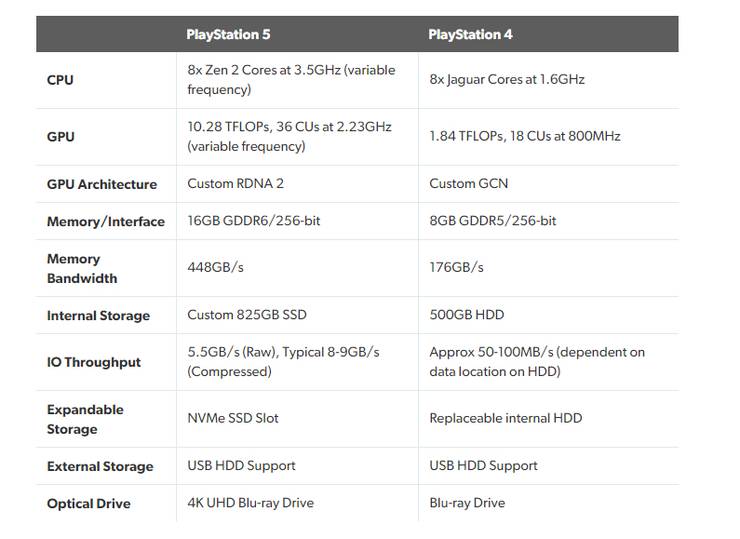Click the '16GB GDDR6/256-bit' cell
The height and width of the screenshot is (539, 740).
254,220
